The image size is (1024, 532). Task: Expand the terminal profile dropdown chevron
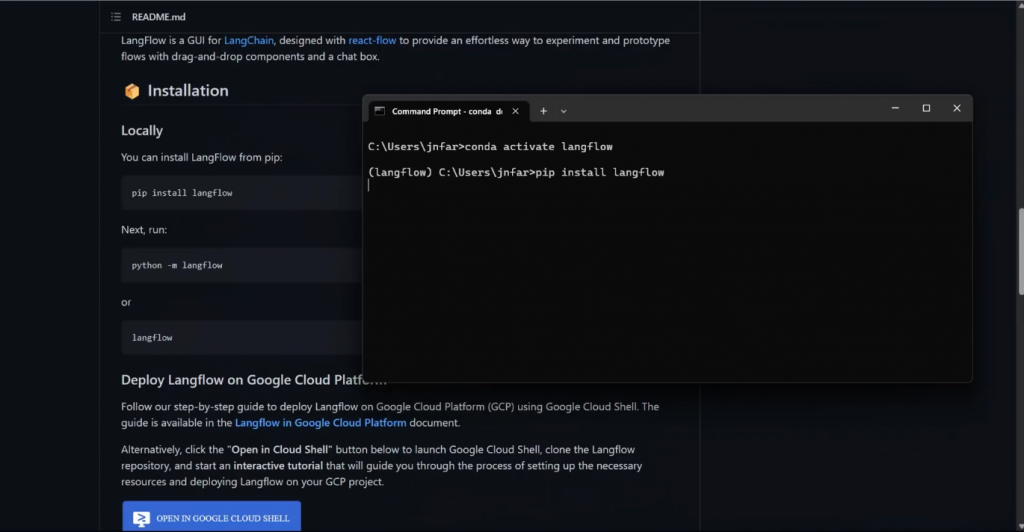[x=564, y=111]
